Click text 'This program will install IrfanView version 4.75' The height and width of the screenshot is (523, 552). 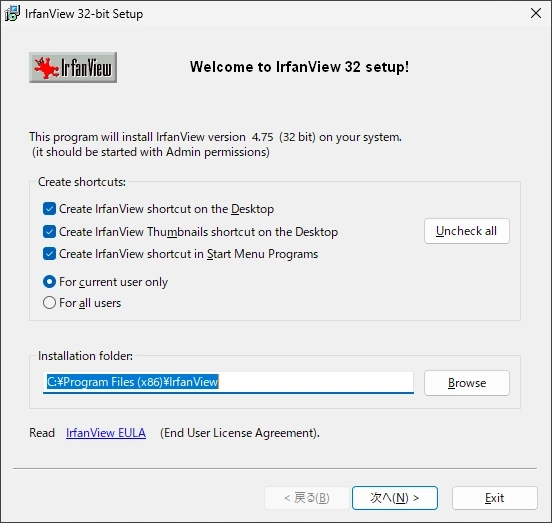pos(151,137)
